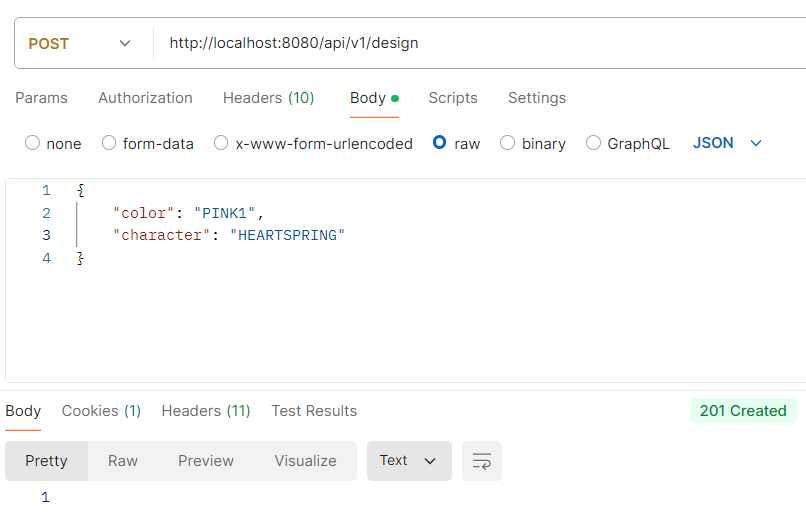The width and height of the screenshot is (806, 520).
Task: Open the Test Results tab
Action: point(314,411)
